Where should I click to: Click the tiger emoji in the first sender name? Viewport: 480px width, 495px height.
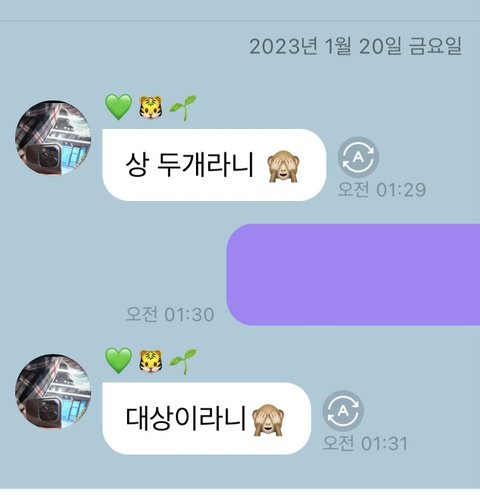coord(151,107)
